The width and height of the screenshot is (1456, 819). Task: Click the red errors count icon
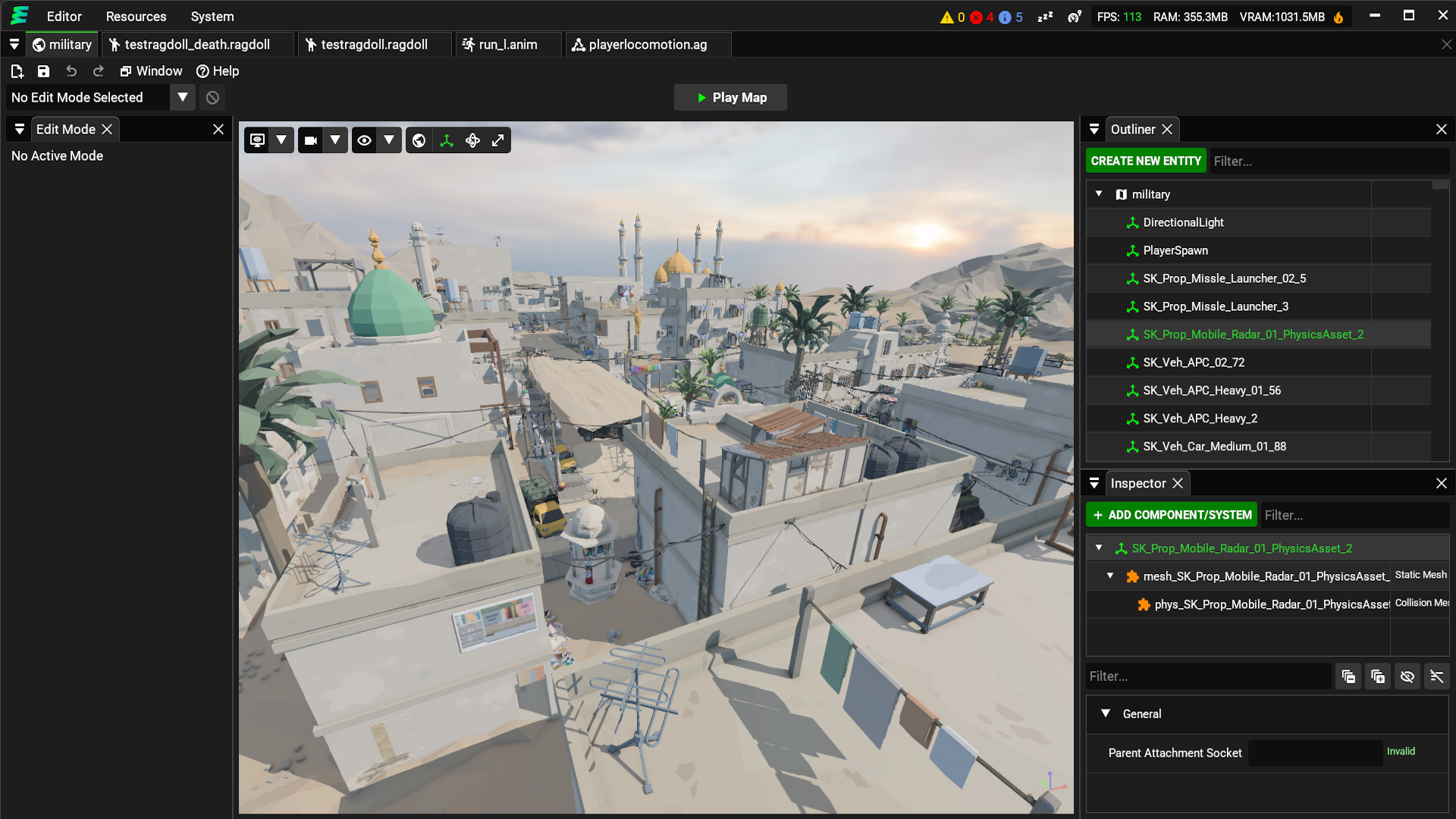(977, 17)
